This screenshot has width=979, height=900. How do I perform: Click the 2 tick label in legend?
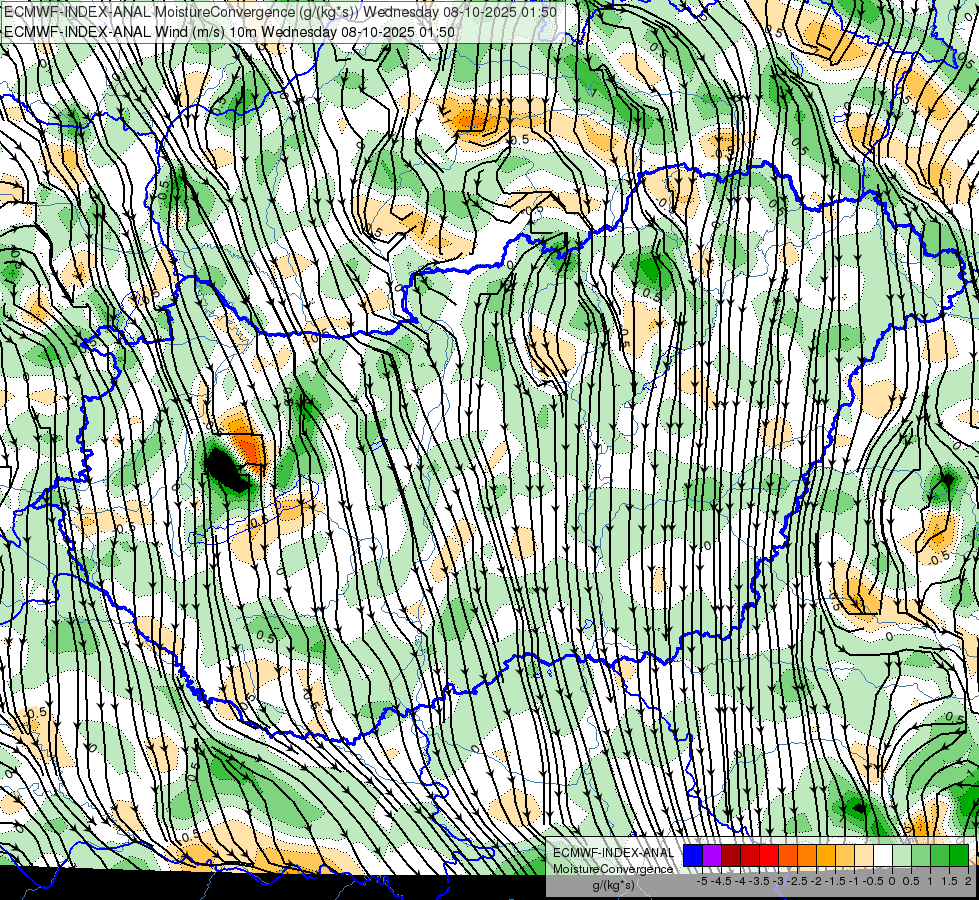968,881
